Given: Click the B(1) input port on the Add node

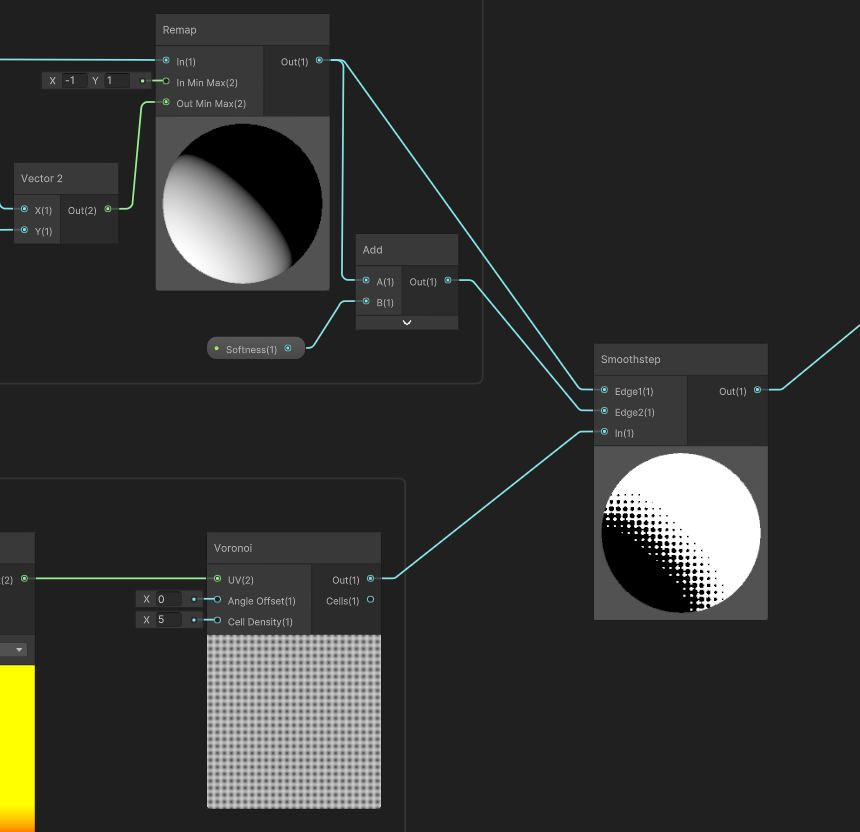Looking at the screenshot, I should [364, 302].
